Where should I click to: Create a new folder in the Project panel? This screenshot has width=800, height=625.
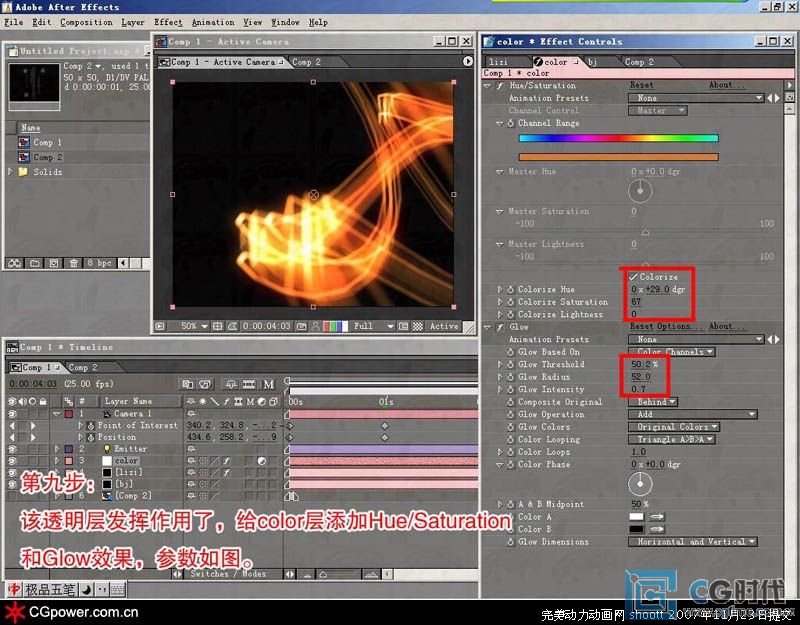click(x=34, y=263)
